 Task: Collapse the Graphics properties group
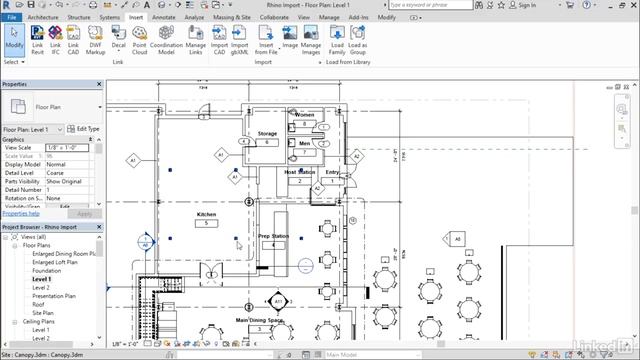[x=91, y=140]
